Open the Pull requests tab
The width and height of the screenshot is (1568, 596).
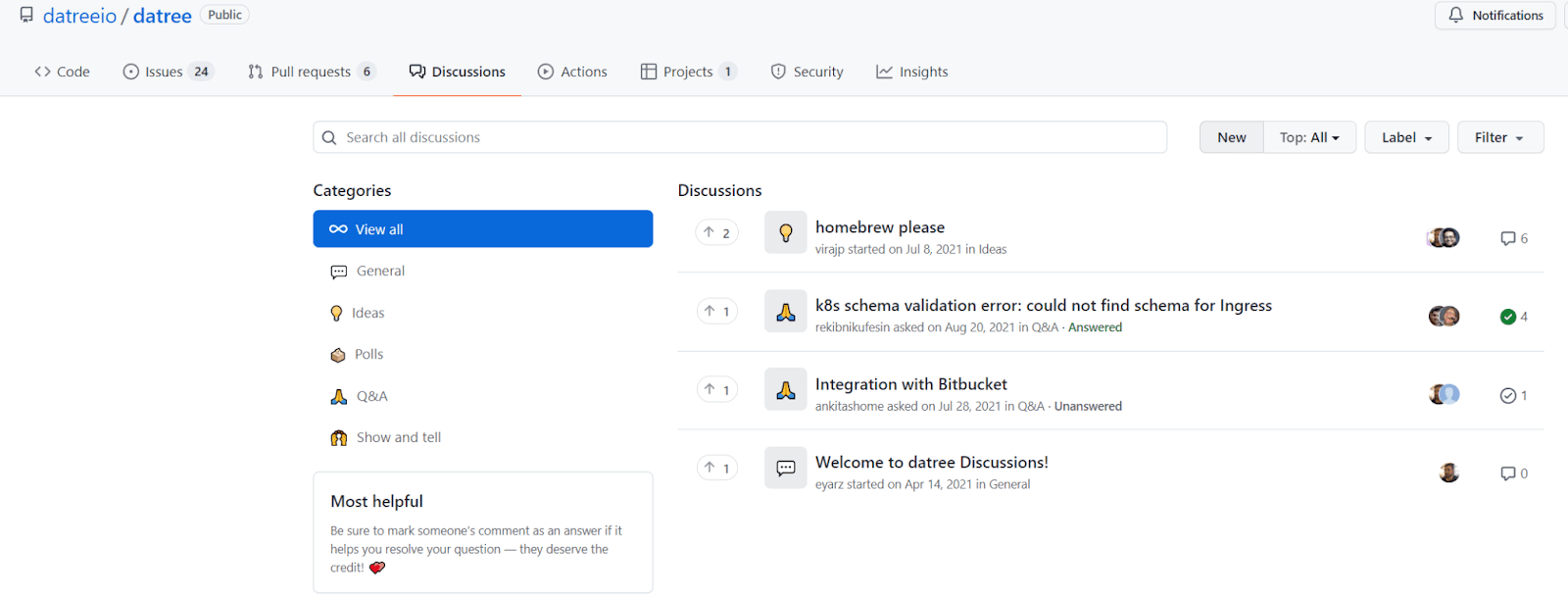tap(311, 72)
